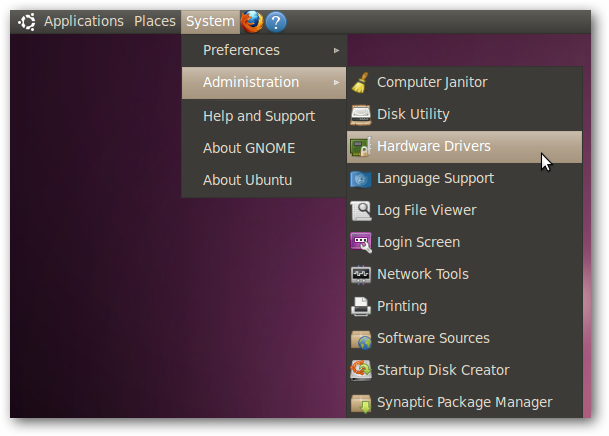
Task: Click the Printing printer icon
Action: 361,307
